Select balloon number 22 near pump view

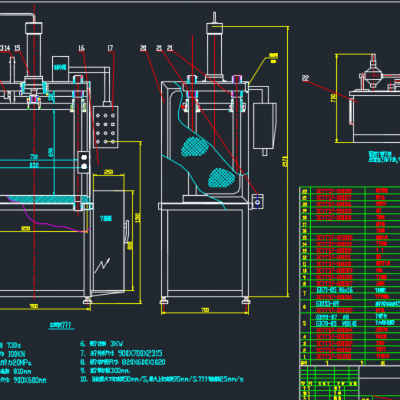click(x=305, y=78)
